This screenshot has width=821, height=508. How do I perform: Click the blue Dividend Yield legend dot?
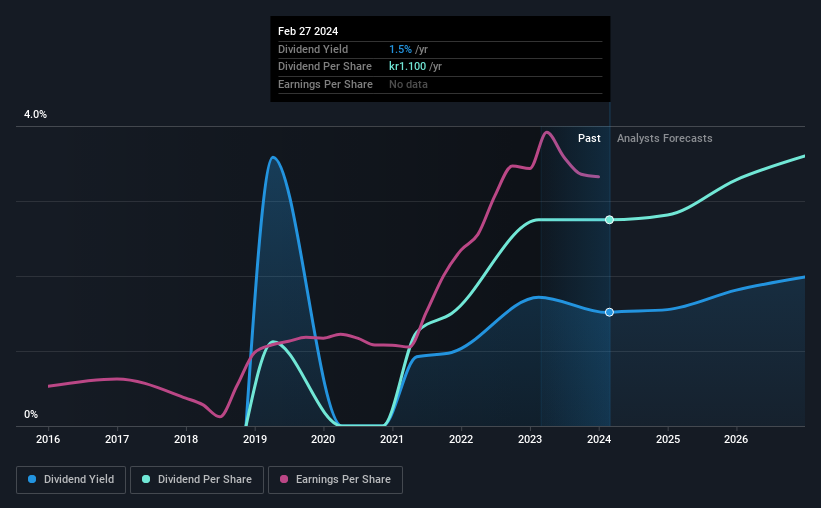coord(32,479)
